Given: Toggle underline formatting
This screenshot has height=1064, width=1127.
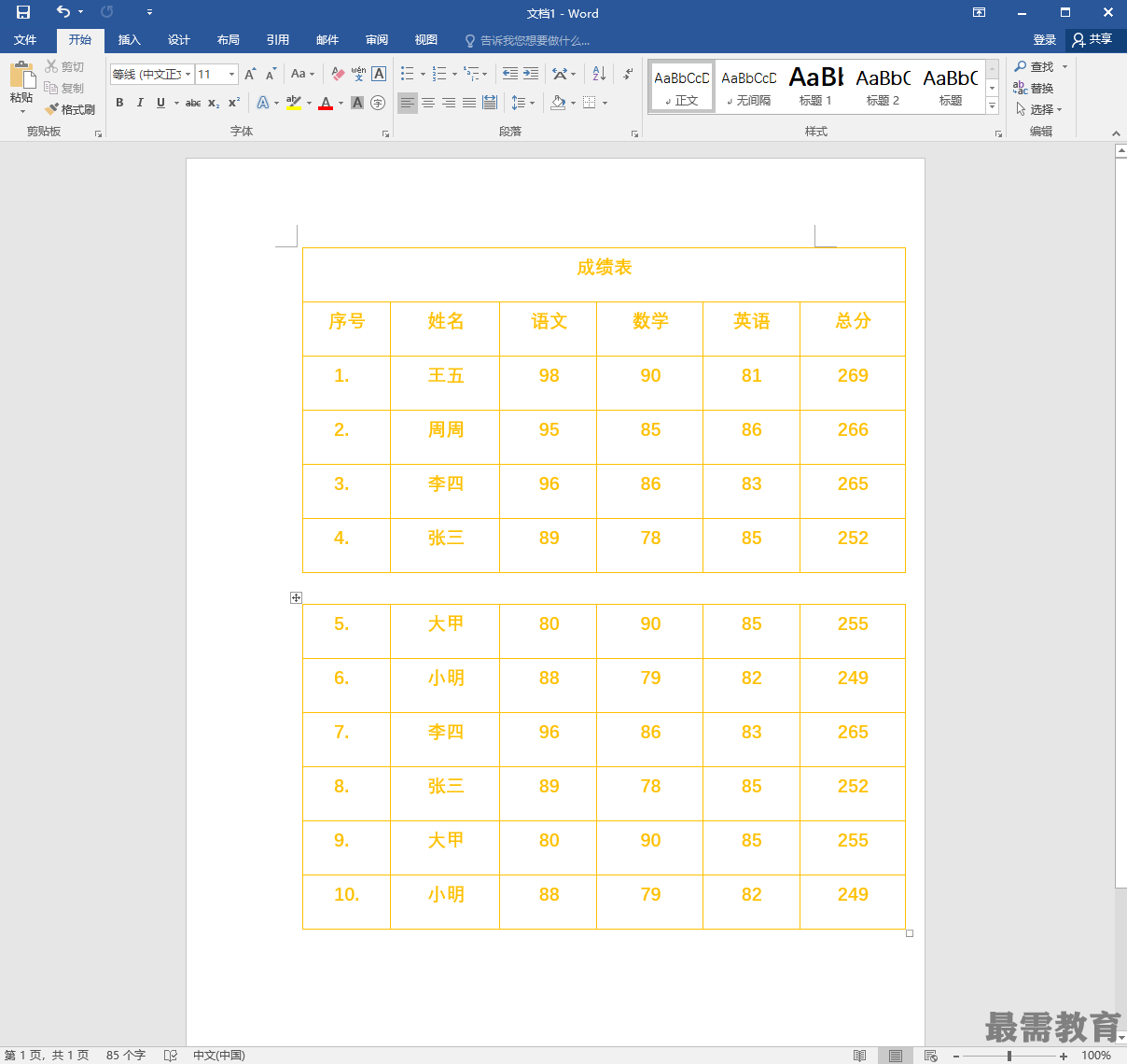Looking at the screenshot, I should pos(160,103).
